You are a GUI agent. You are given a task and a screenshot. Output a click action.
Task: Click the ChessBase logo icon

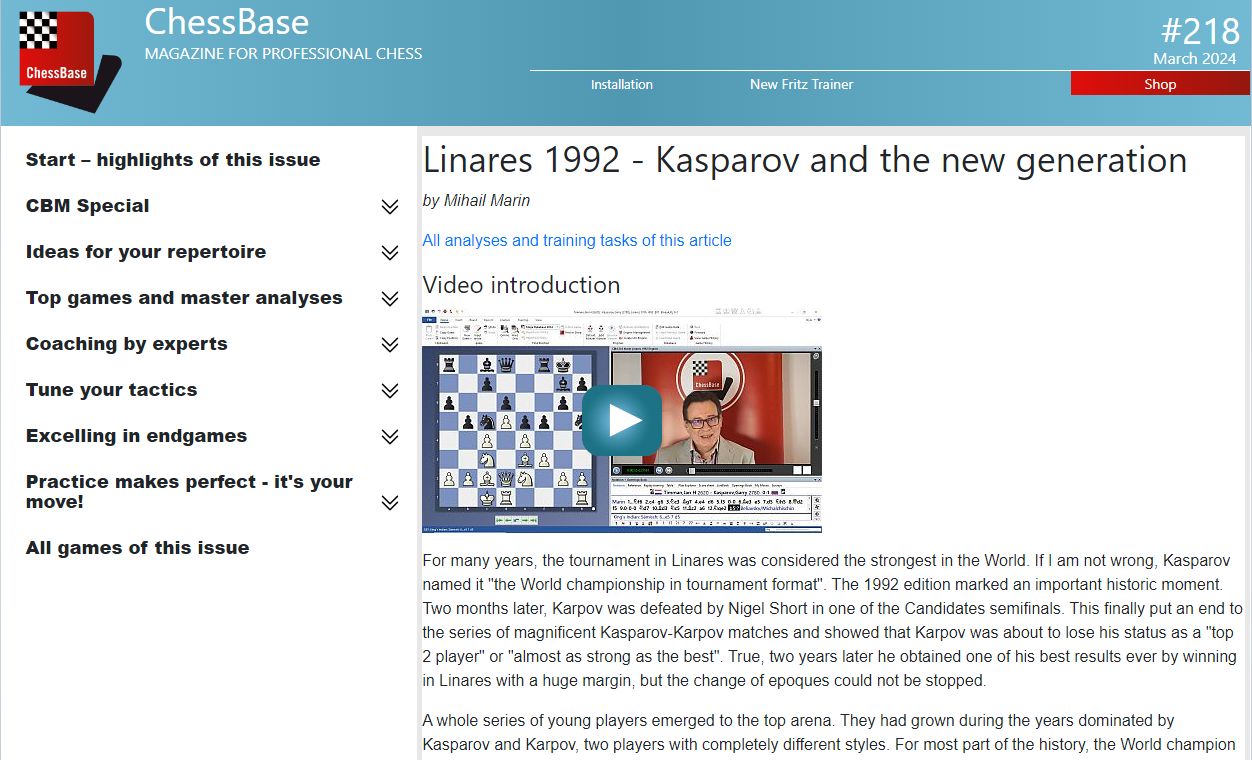point(69,60)
